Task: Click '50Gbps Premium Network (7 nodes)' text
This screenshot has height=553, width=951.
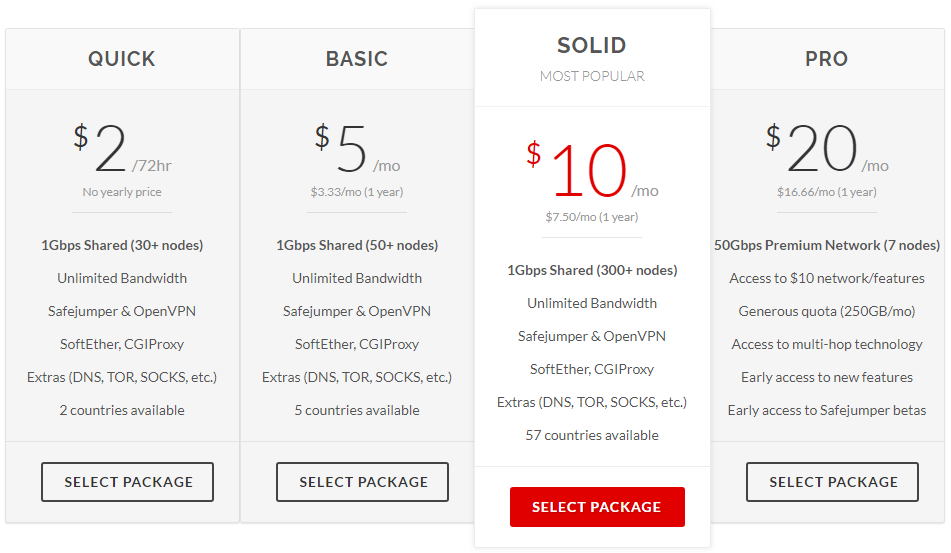Action: 827,246
